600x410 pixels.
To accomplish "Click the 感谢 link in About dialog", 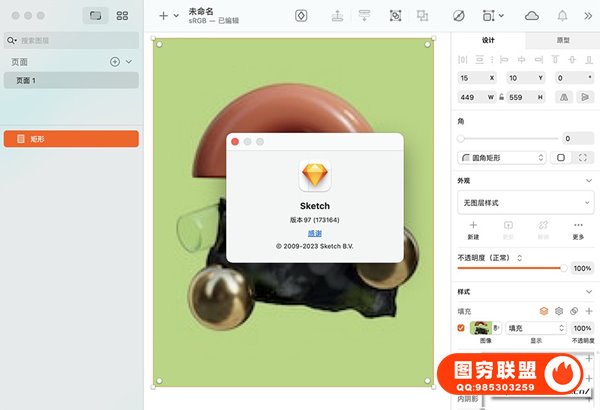I will [314, 232].
